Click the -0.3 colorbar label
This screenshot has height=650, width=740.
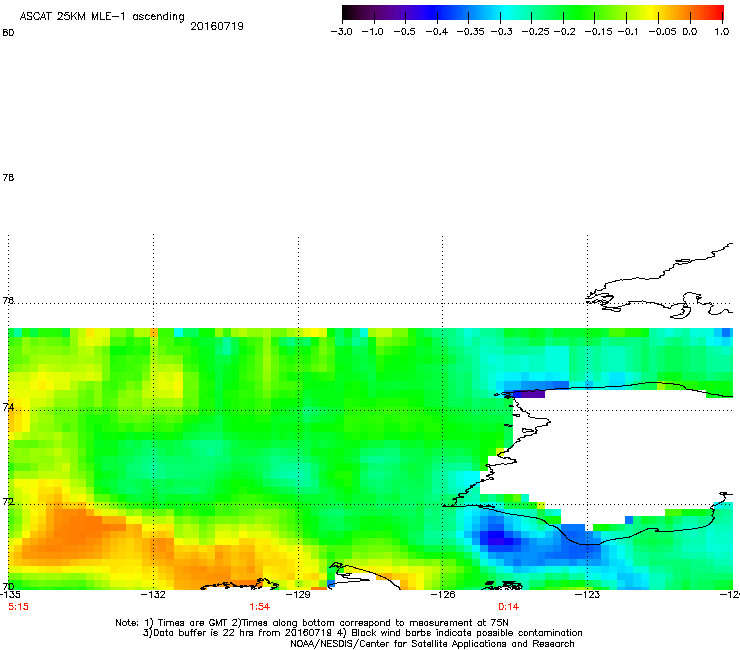click(x=502, y=32)
